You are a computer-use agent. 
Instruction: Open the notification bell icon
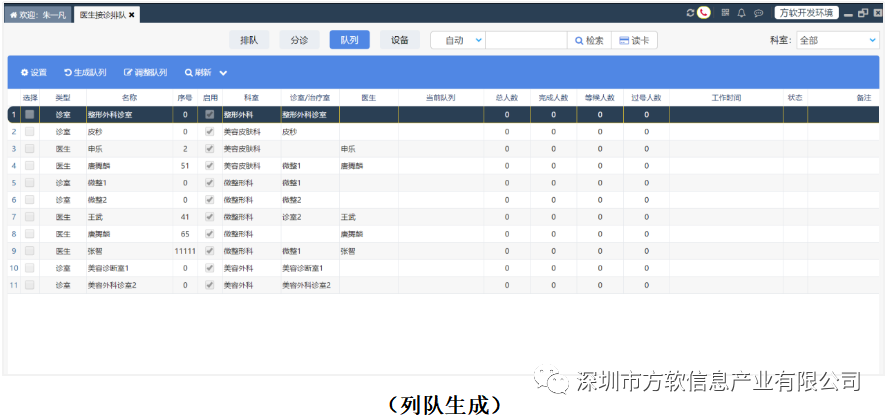[x=741, y=13]
